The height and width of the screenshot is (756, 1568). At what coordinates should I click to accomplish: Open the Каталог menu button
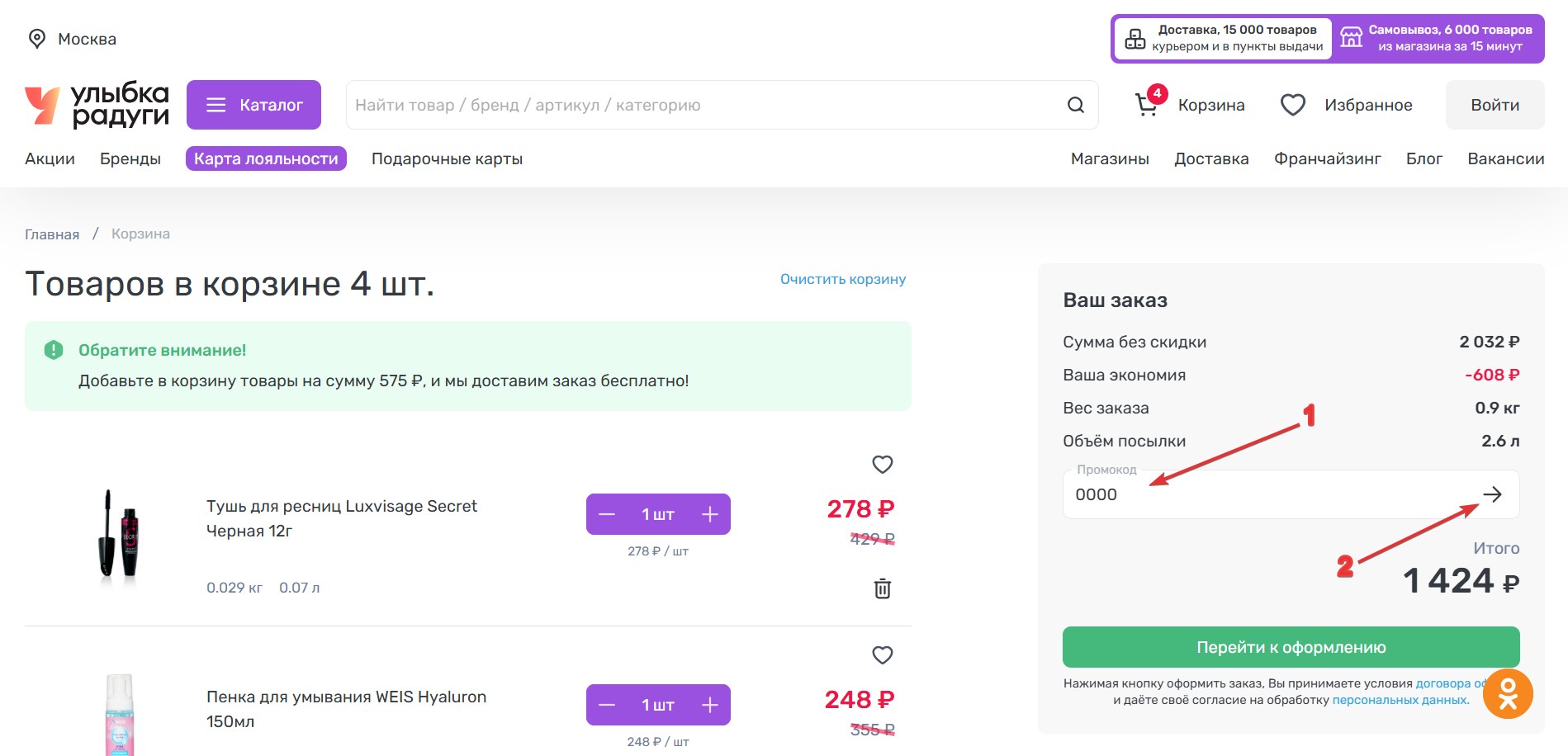pos(253,105)
